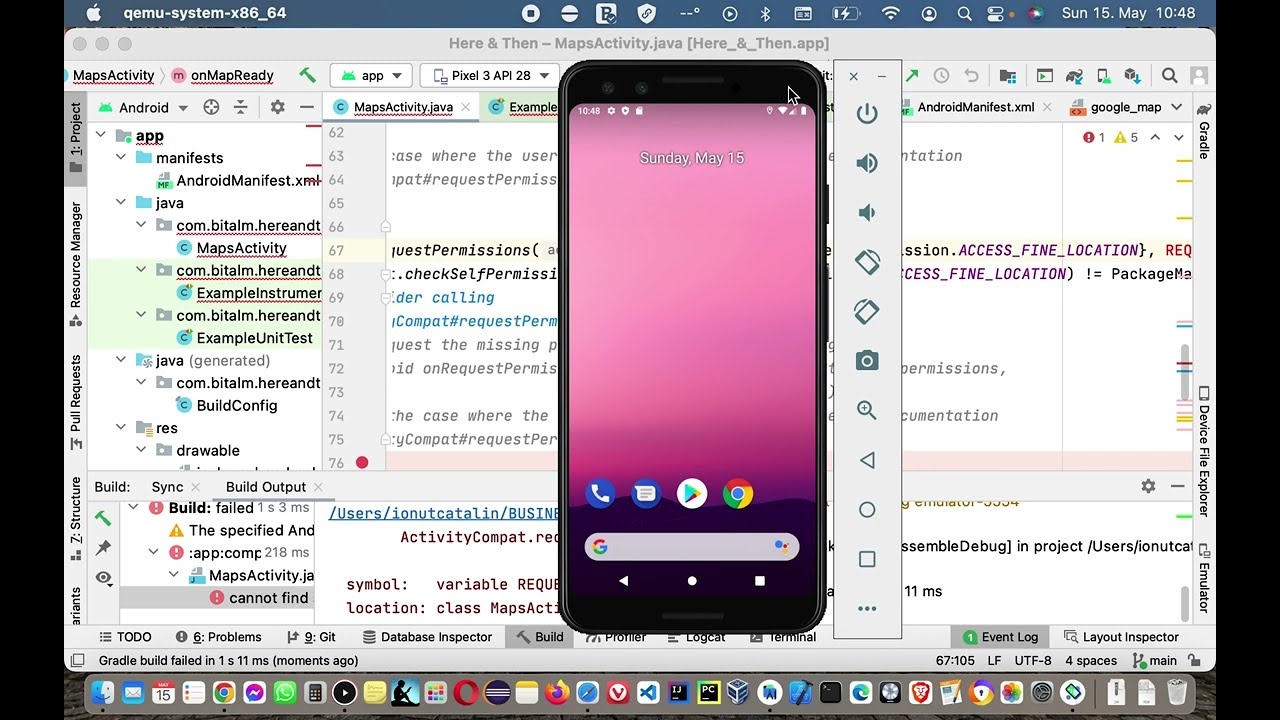This screenshot has width=1280, height=720.
Task: Select the Build Output tab
Action: [x=265, y=487]
